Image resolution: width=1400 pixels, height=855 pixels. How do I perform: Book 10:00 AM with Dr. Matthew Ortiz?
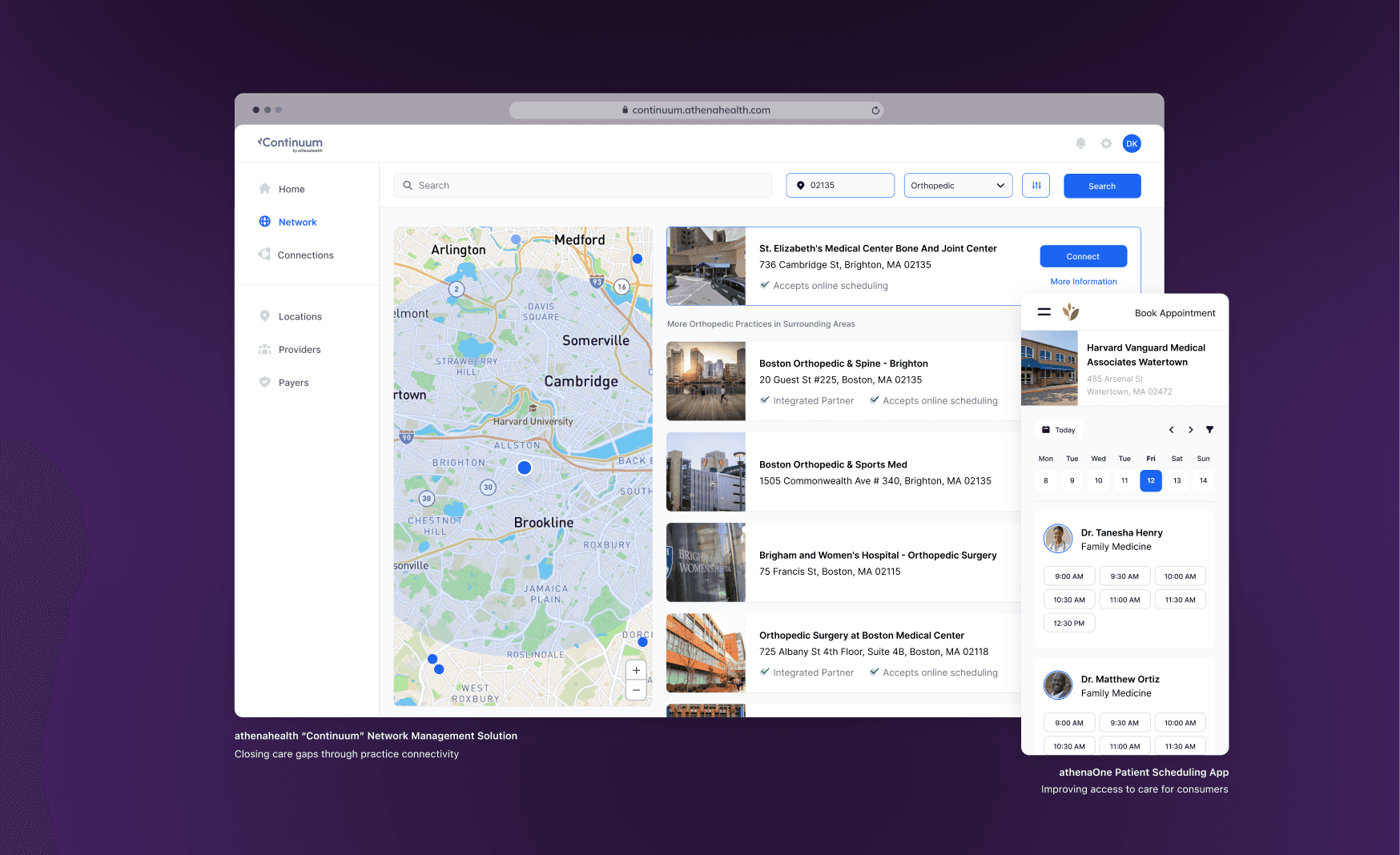pyautogui.click(x=1181, y=723)
